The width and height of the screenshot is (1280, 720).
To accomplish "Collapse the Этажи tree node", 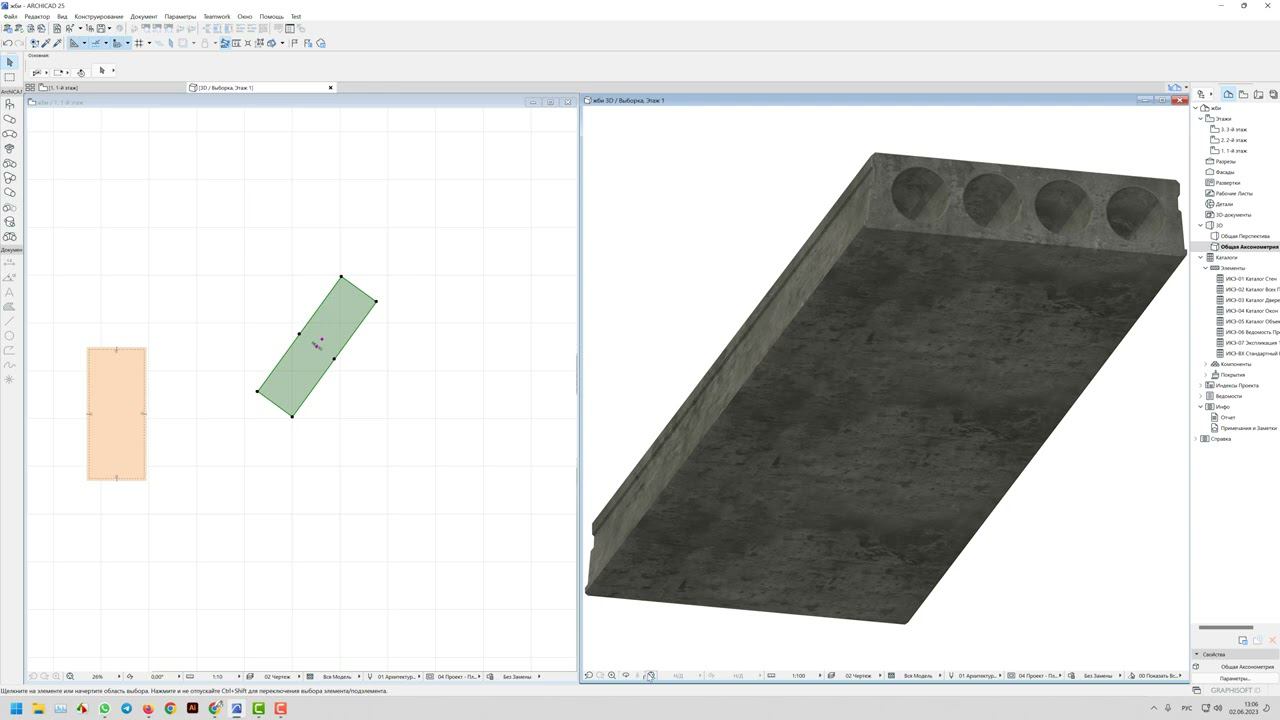I will [x=1201, y=119].
